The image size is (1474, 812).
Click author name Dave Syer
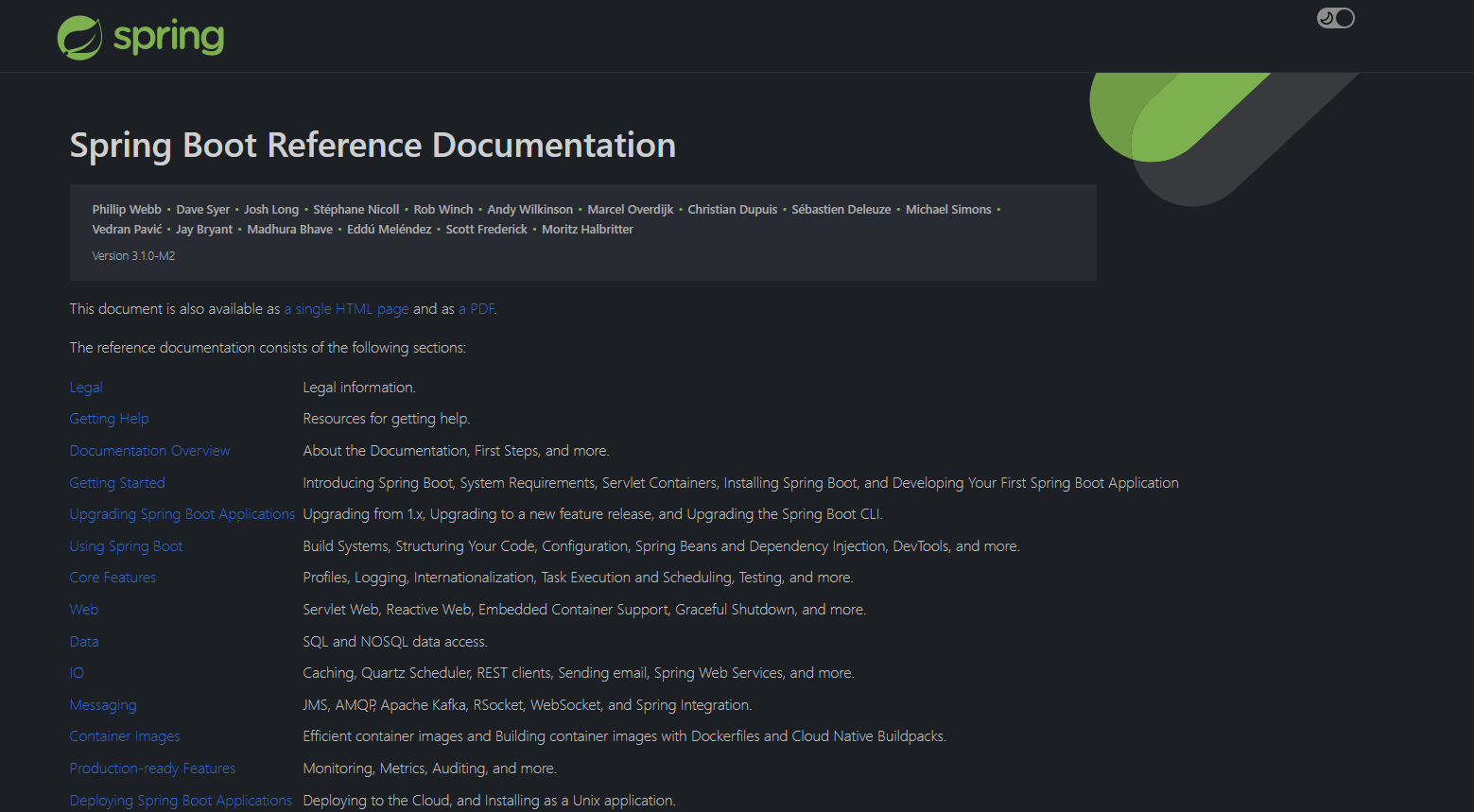tap(203, 210)
